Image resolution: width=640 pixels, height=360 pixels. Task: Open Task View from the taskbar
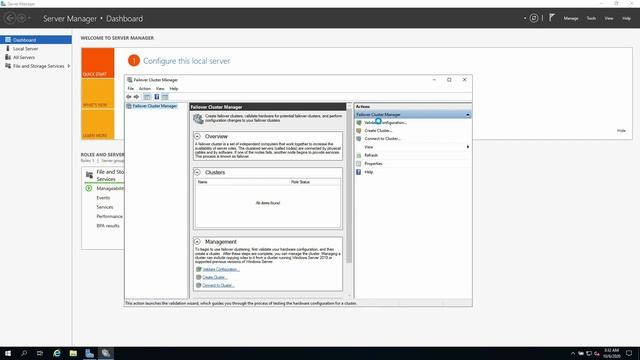tap(40, 353)
